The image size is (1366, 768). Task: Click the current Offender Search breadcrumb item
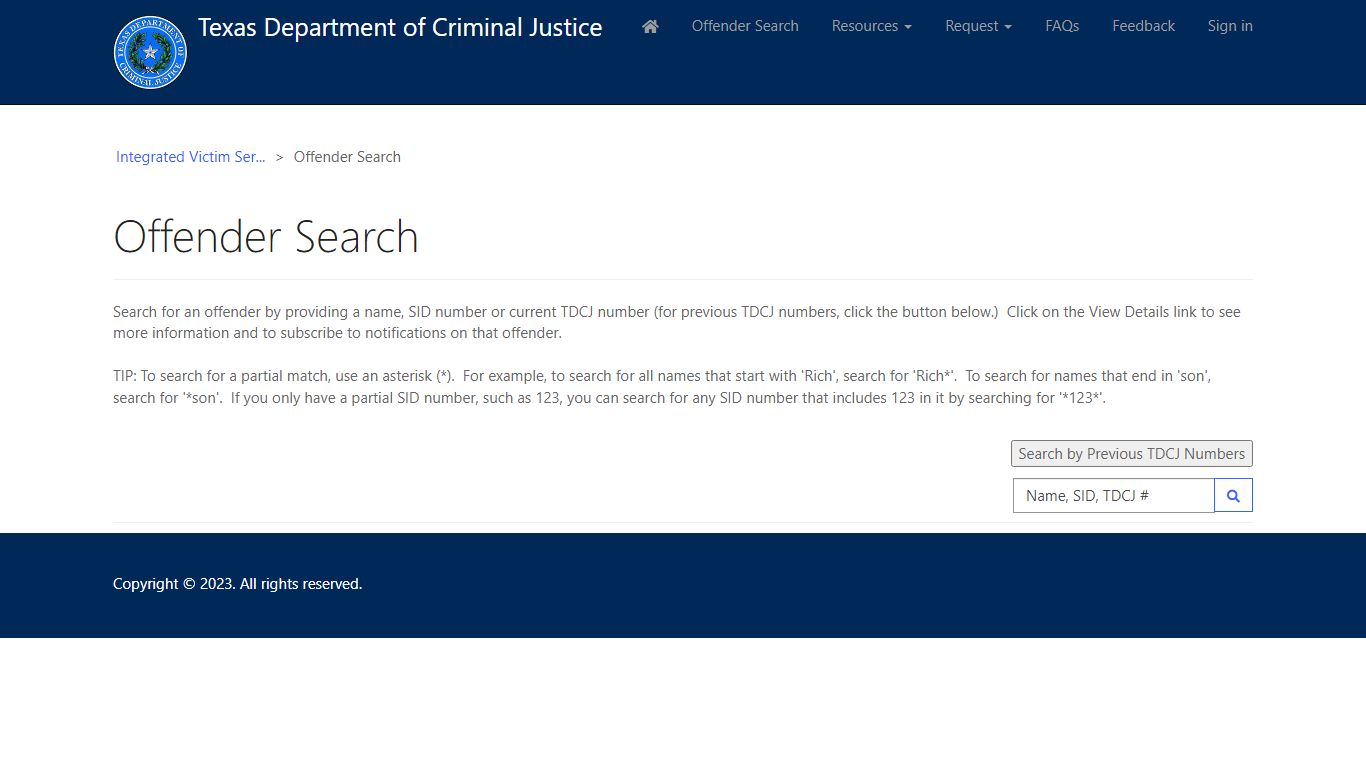[x=347, y=157]
